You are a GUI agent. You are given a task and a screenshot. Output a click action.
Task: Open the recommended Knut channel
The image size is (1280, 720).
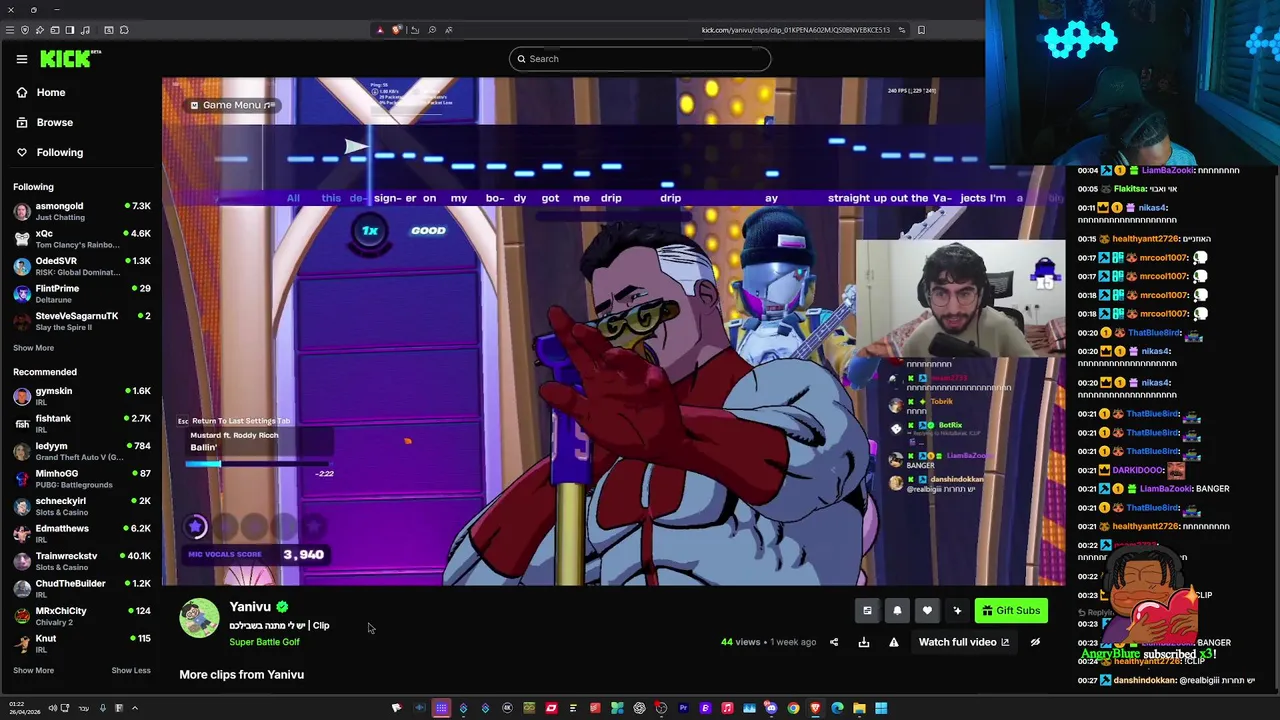coord(80,643)
